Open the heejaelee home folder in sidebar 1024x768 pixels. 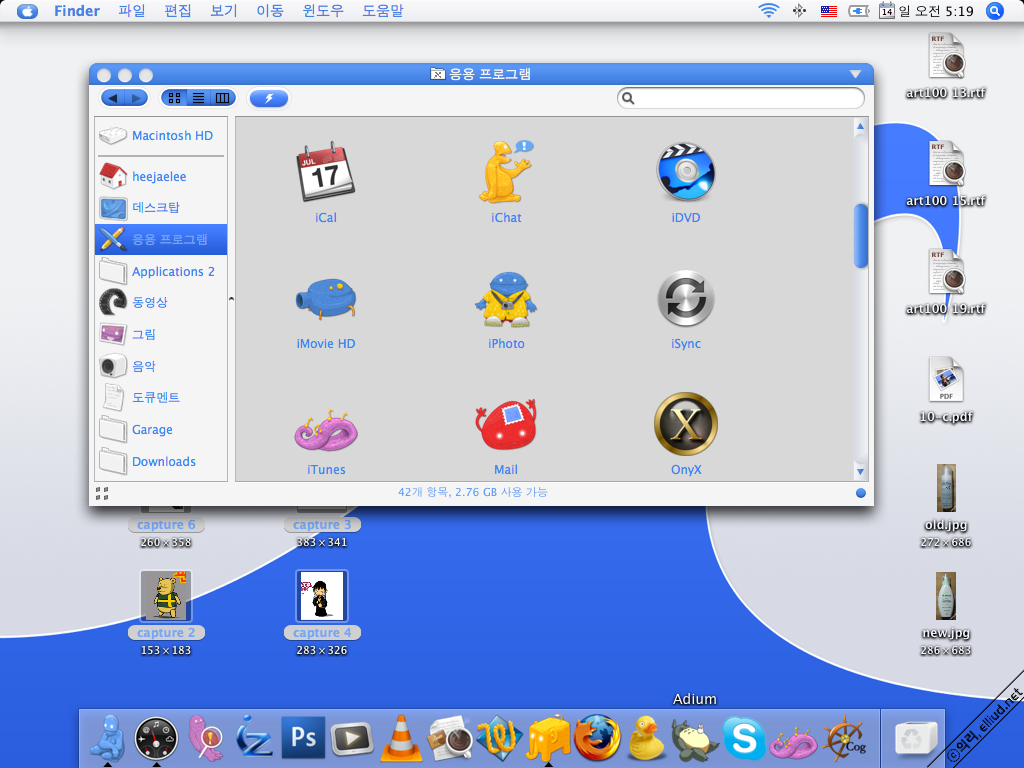click(161, 176)
